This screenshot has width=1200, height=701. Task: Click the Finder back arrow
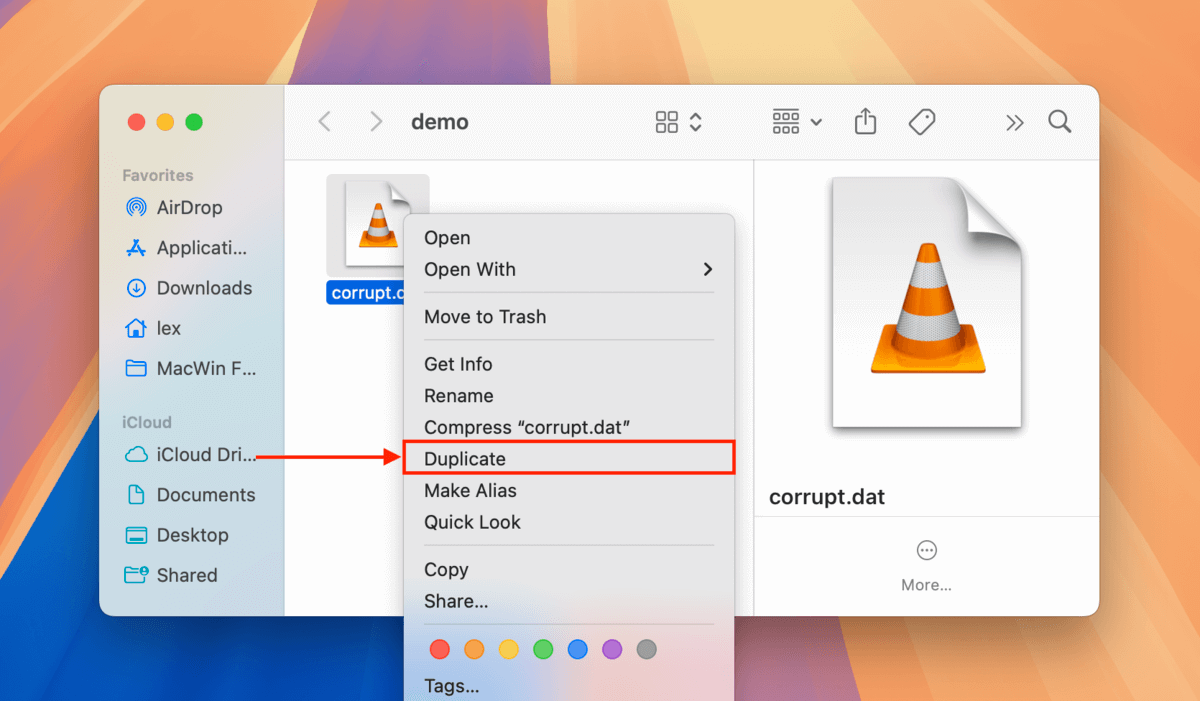324,122
